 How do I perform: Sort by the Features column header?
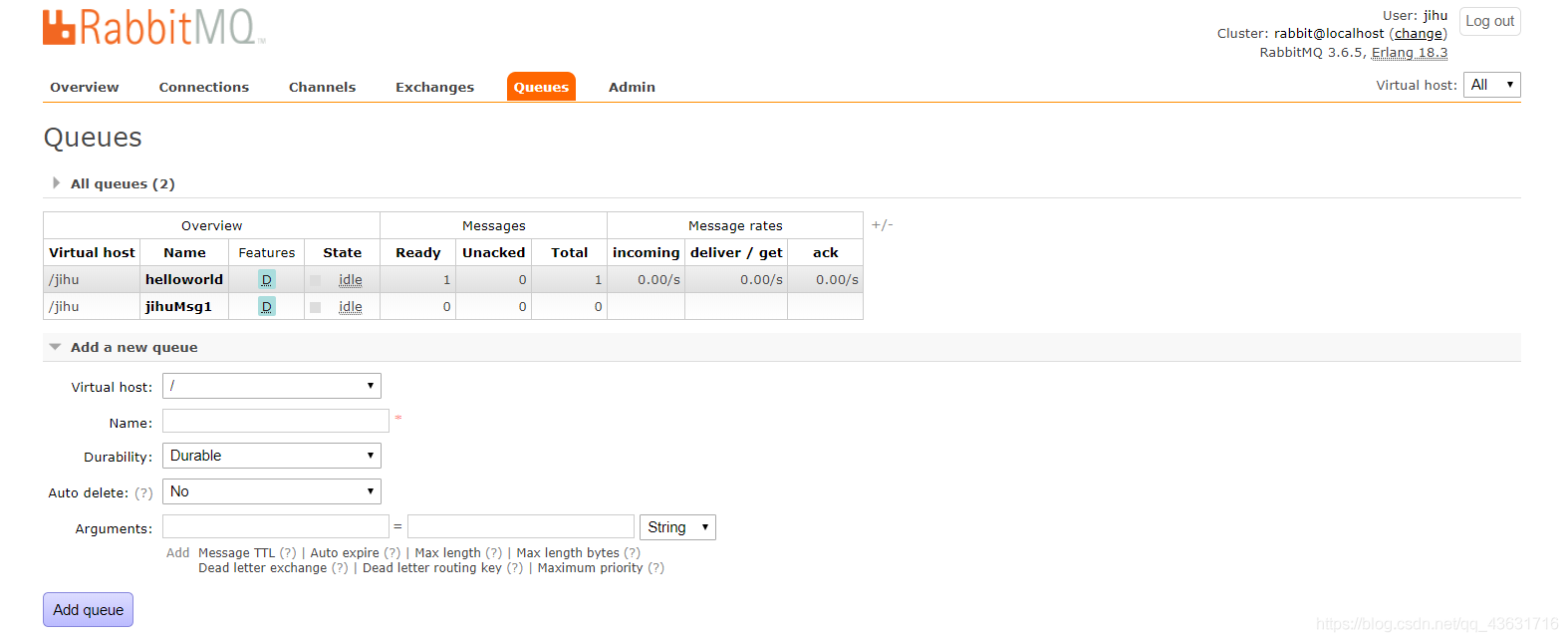click(x=266, y=253)
